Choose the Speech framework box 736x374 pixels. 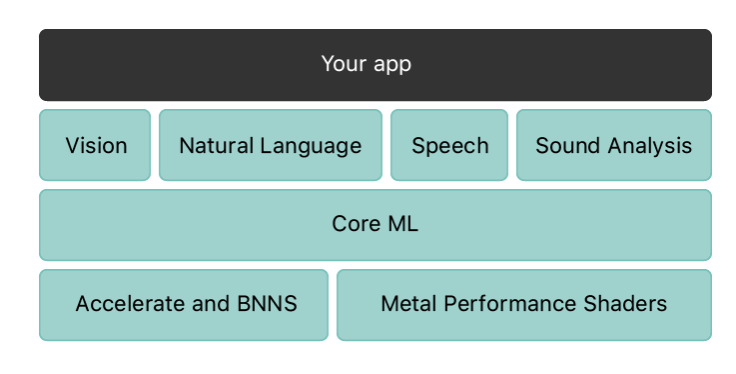pos(449,145)
